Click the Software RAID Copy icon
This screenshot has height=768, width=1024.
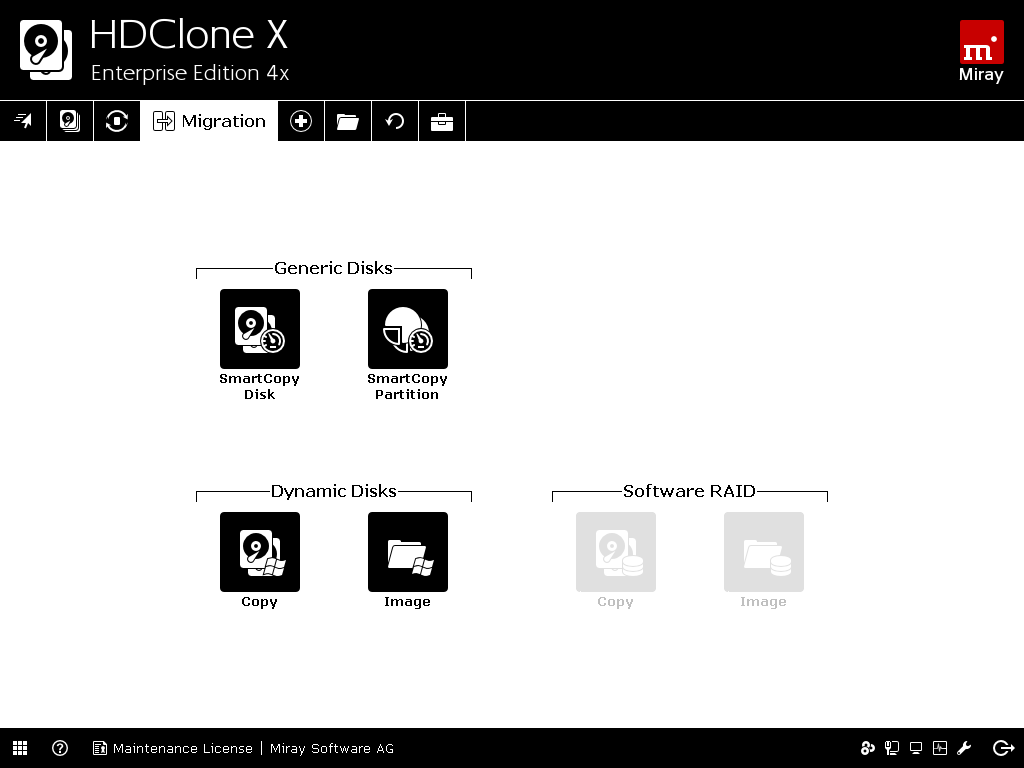(616, 552)
